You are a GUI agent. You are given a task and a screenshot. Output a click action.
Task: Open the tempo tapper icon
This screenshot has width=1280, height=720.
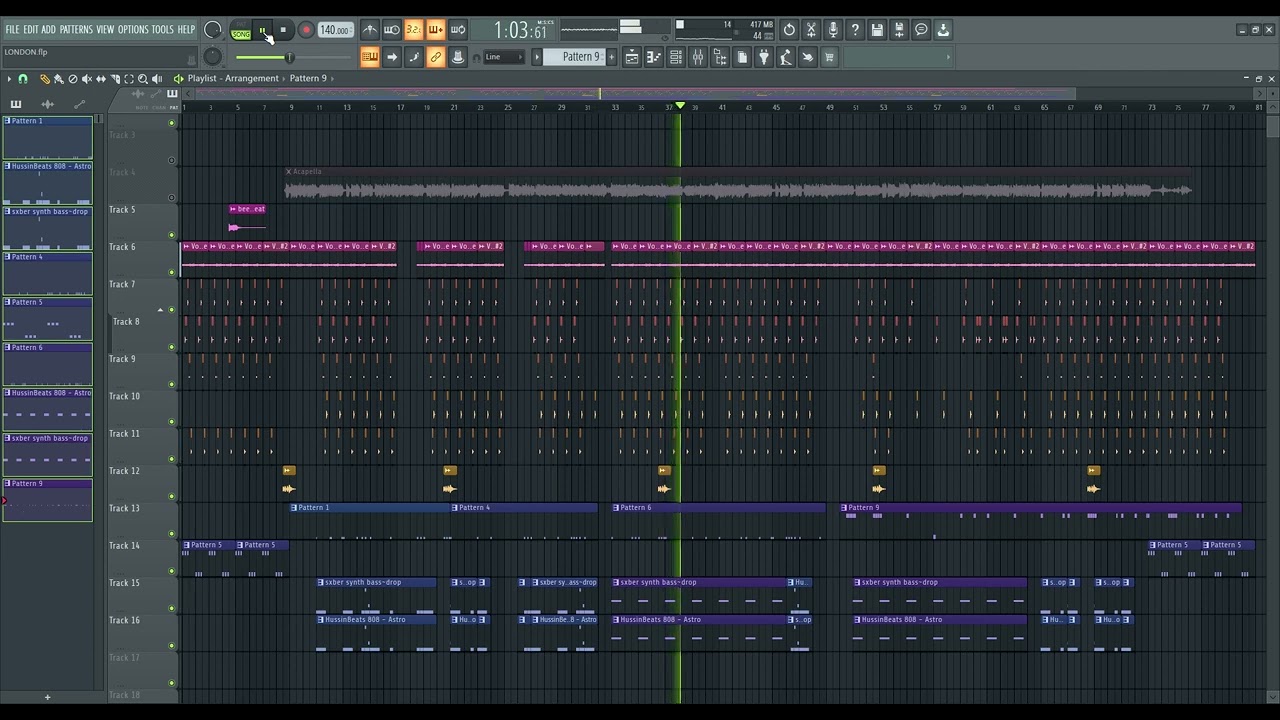pos(786,57)
